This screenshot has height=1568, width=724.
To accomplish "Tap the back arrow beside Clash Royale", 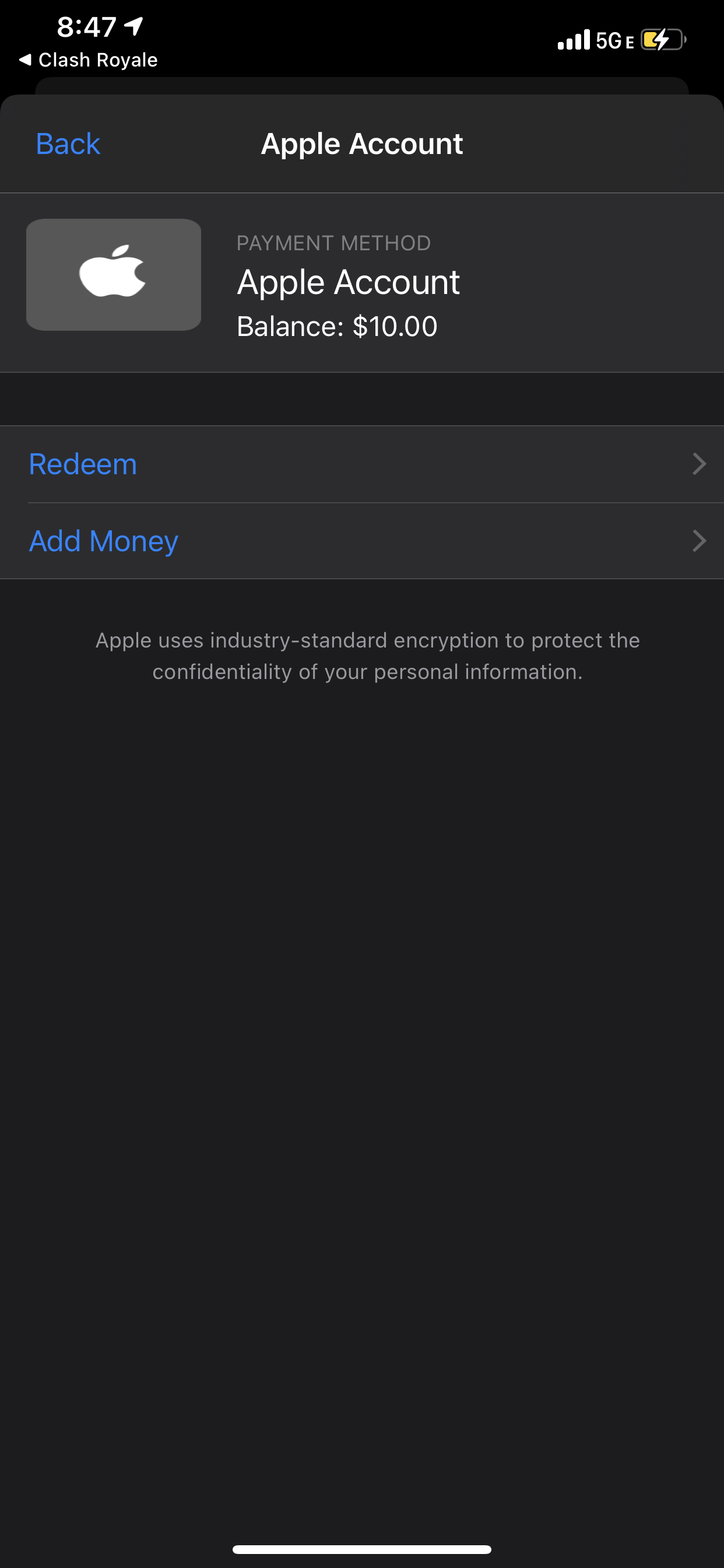I will click(x=25, y=60).
